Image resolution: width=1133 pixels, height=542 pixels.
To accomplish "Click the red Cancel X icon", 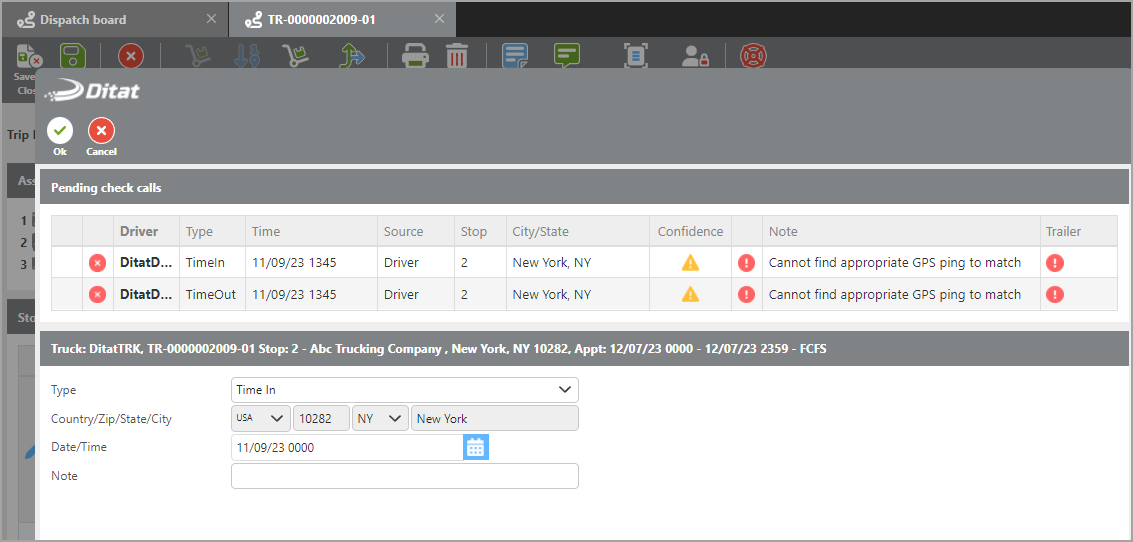I will click(101, 131).
